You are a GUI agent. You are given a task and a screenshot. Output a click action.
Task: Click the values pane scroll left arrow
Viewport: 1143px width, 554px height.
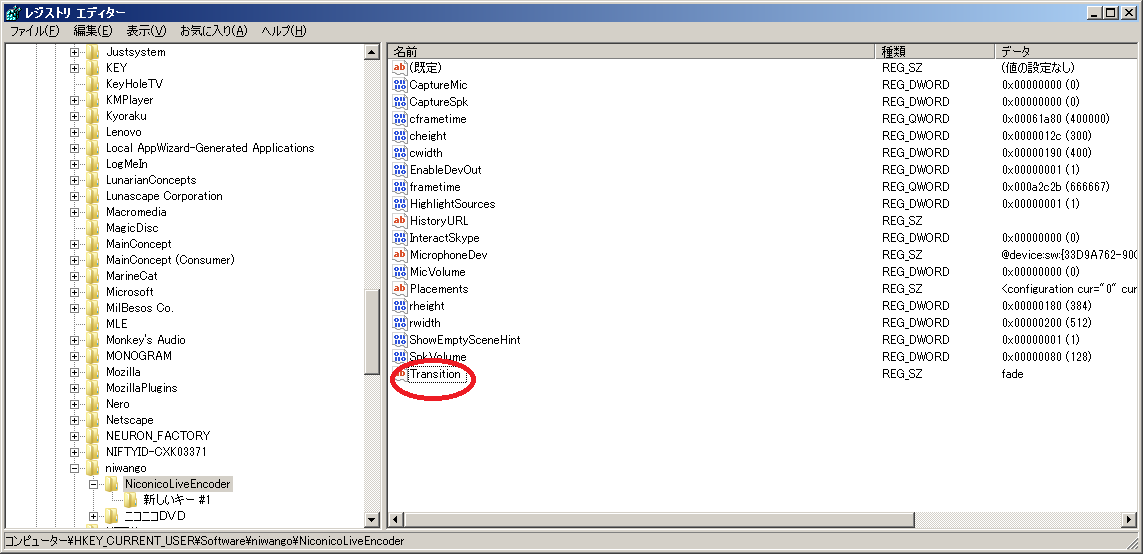tap(397, 520)
